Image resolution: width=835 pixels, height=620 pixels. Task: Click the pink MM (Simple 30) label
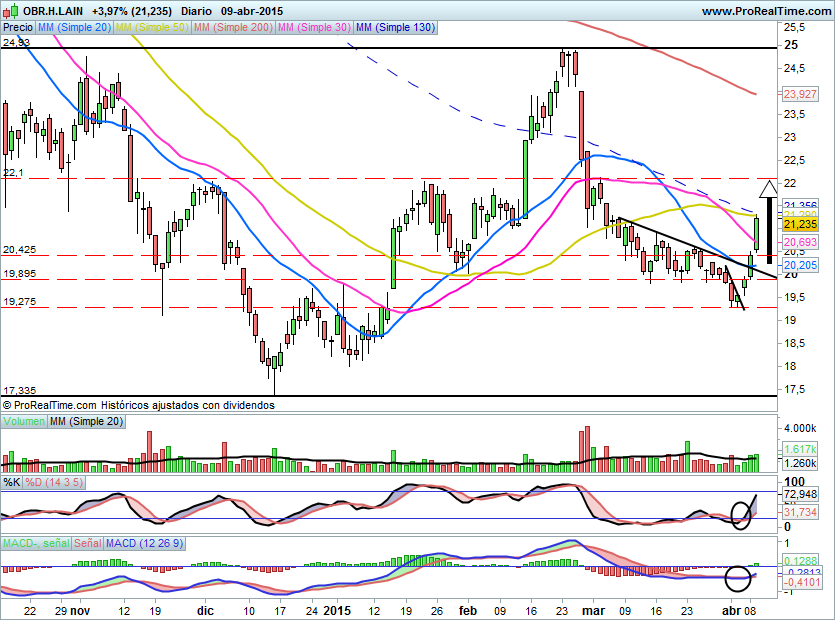point(313,28)
